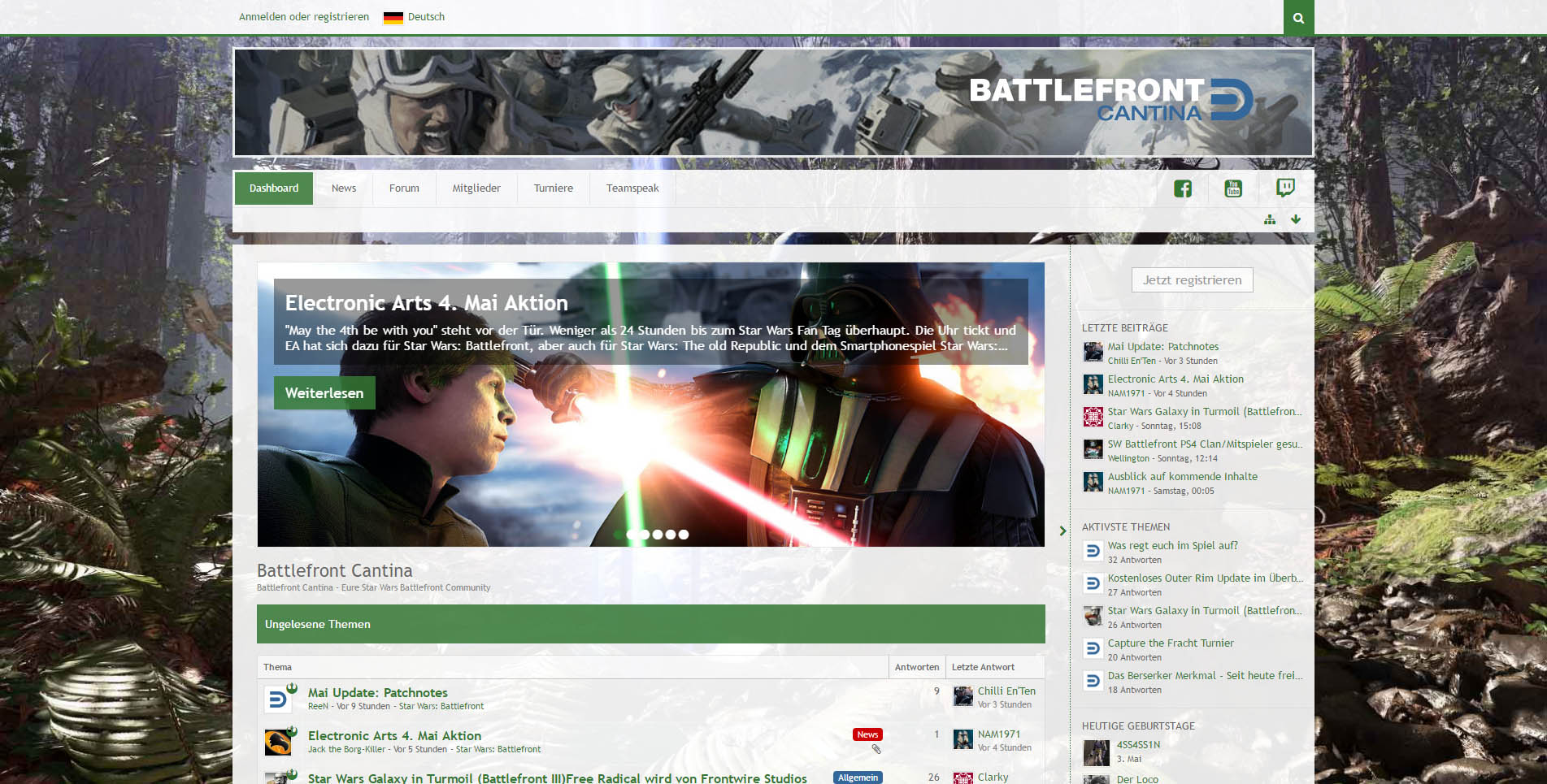The height and width of the screenshot is (784, 1547).
Task: Open thread Mai Update: Patchnotes in list
Action: click(x=378, y=693)
